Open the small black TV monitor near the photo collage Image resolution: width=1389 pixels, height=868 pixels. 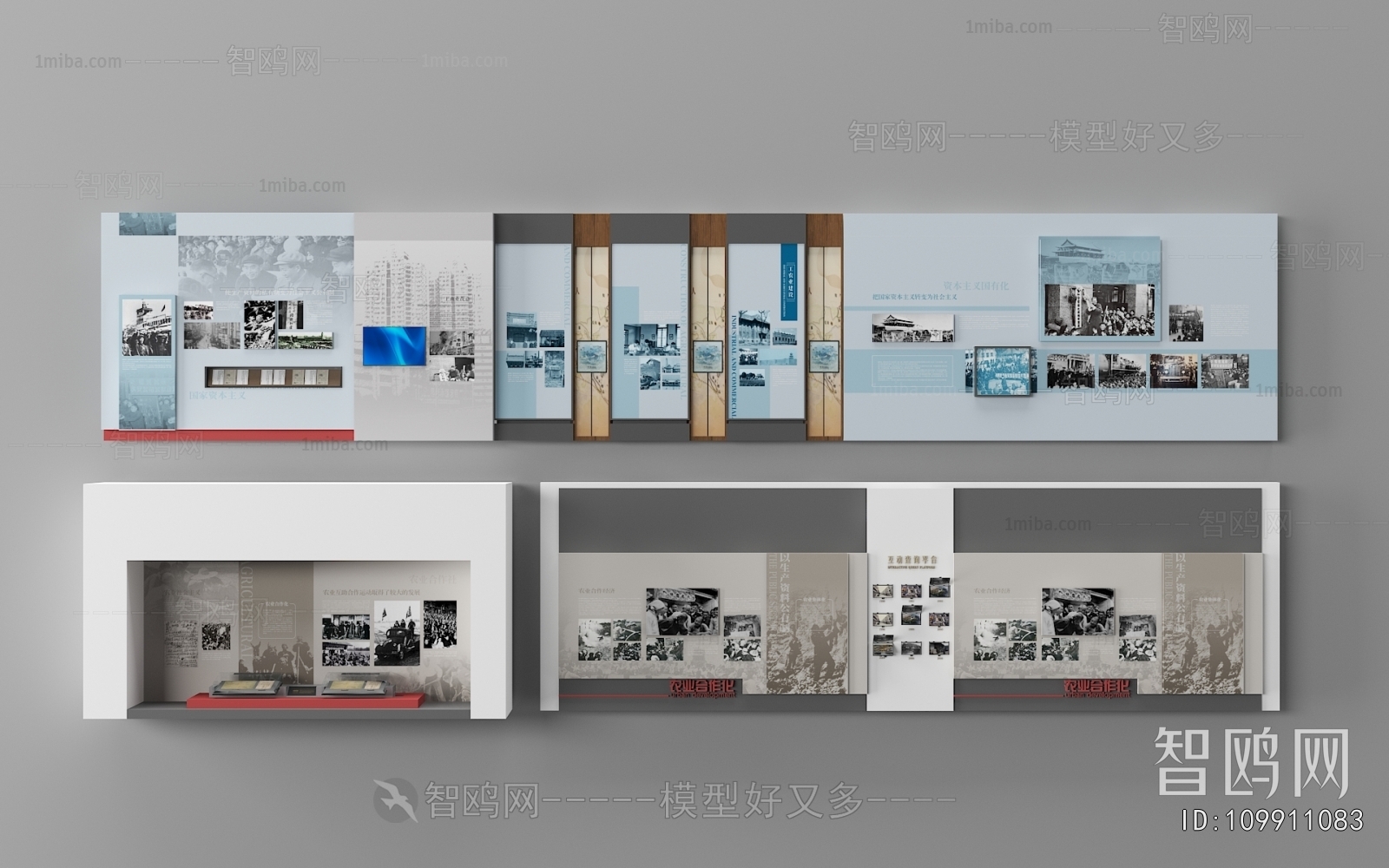pos(1002,372)
